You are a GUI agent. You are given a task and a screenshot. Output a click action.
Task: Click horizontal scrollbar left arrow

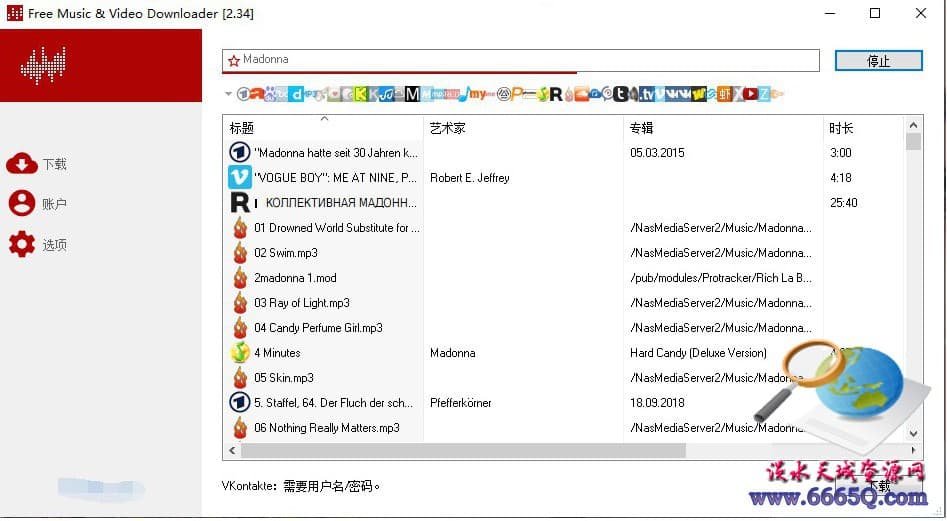pos(233,450)
